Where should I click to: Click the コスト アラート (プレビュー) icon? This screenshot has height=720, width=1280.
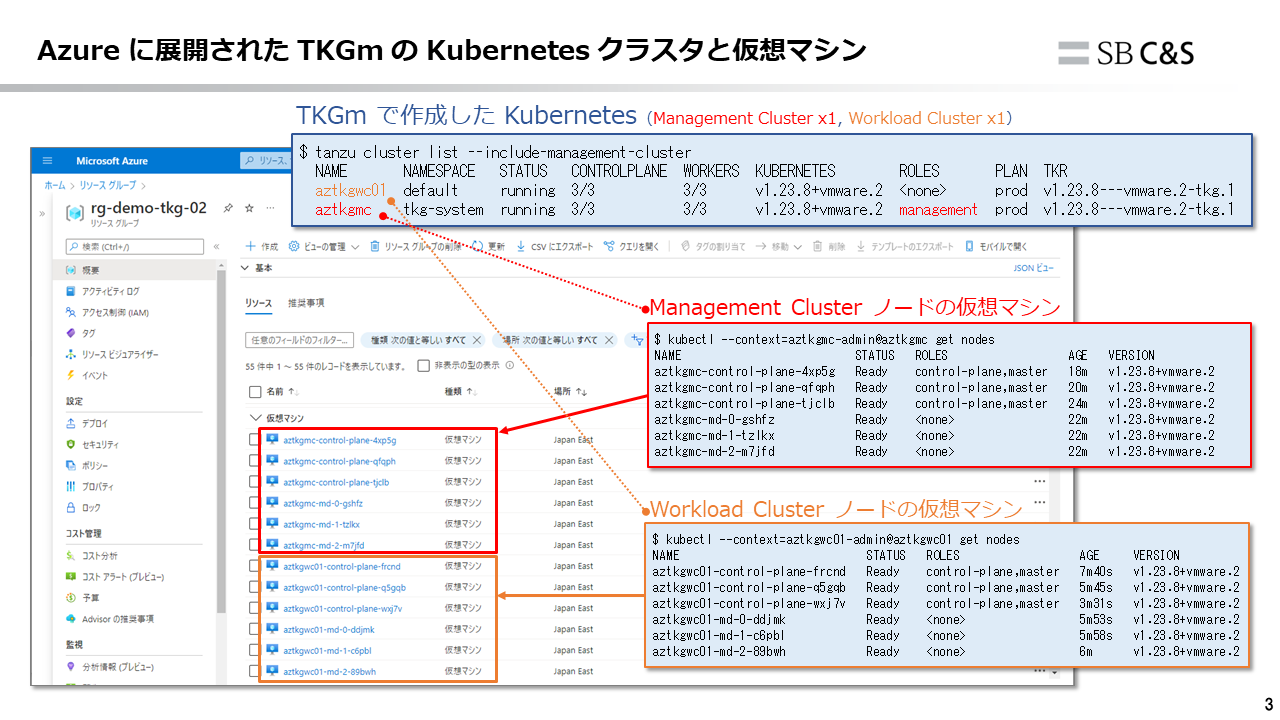pyautogui.click(x=71, y=576)
